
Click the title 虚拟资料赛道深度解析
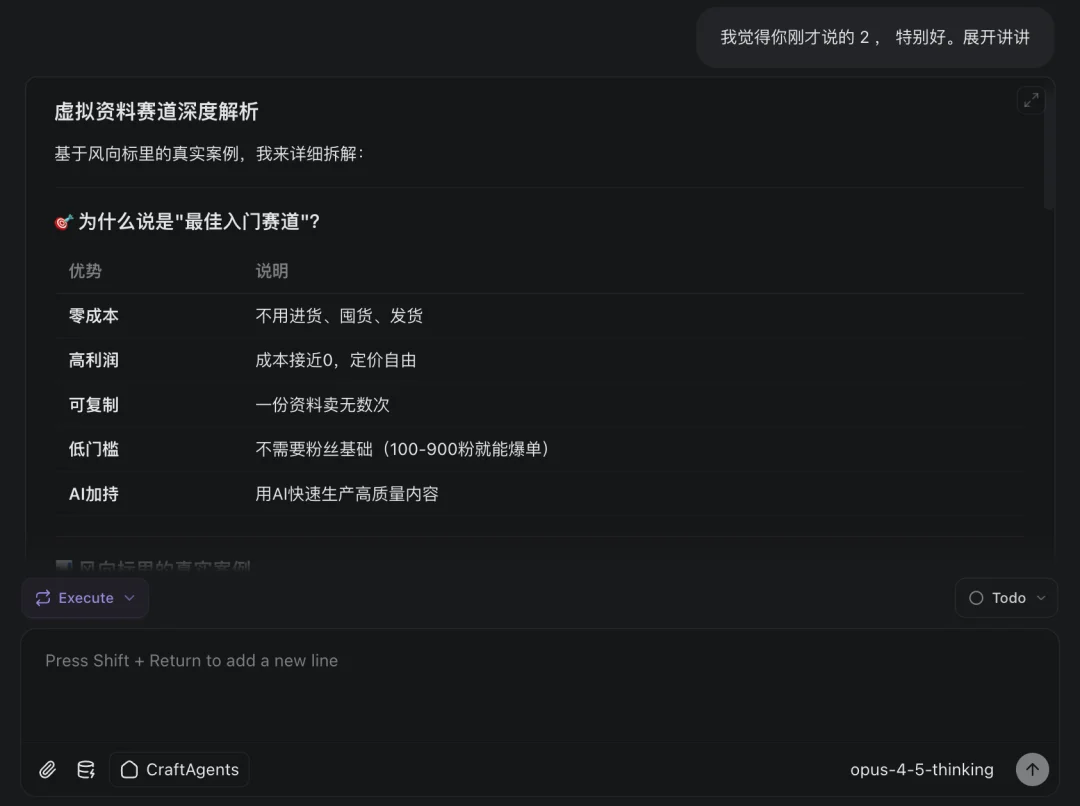pyautogui.click(x=156, y=112)
